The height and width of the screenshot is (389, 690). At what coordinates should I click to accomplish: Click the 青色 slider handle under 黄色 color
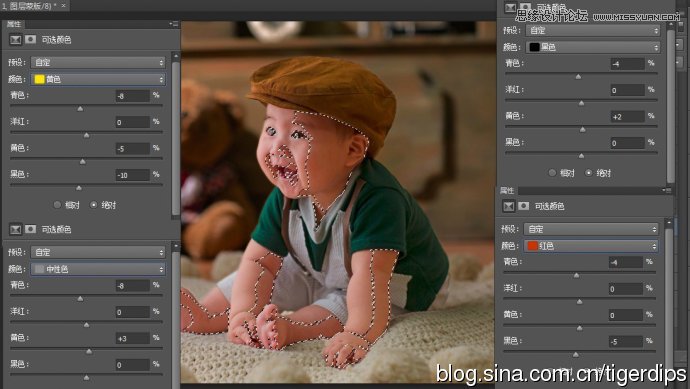click(80, 109)
